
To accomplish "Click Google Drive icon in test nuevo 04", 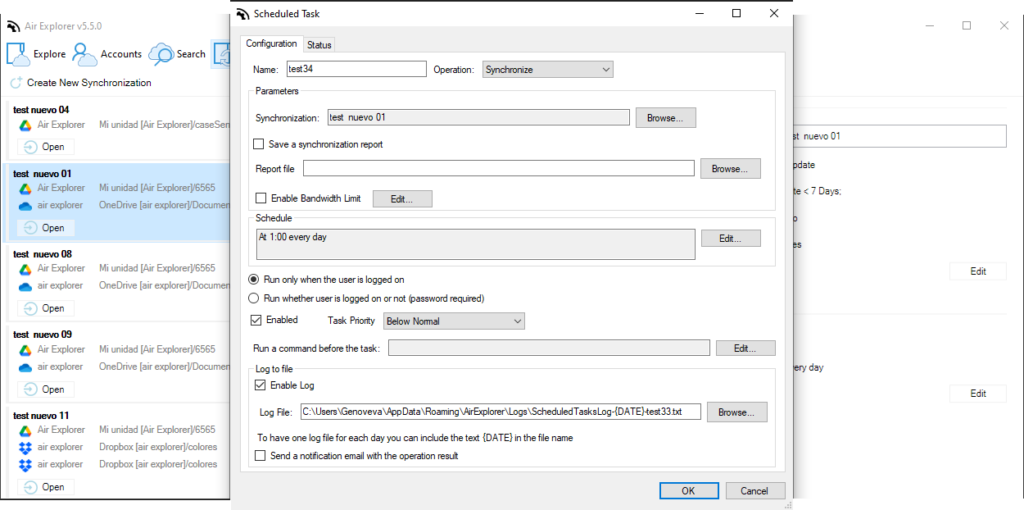I will click(25, 125).
